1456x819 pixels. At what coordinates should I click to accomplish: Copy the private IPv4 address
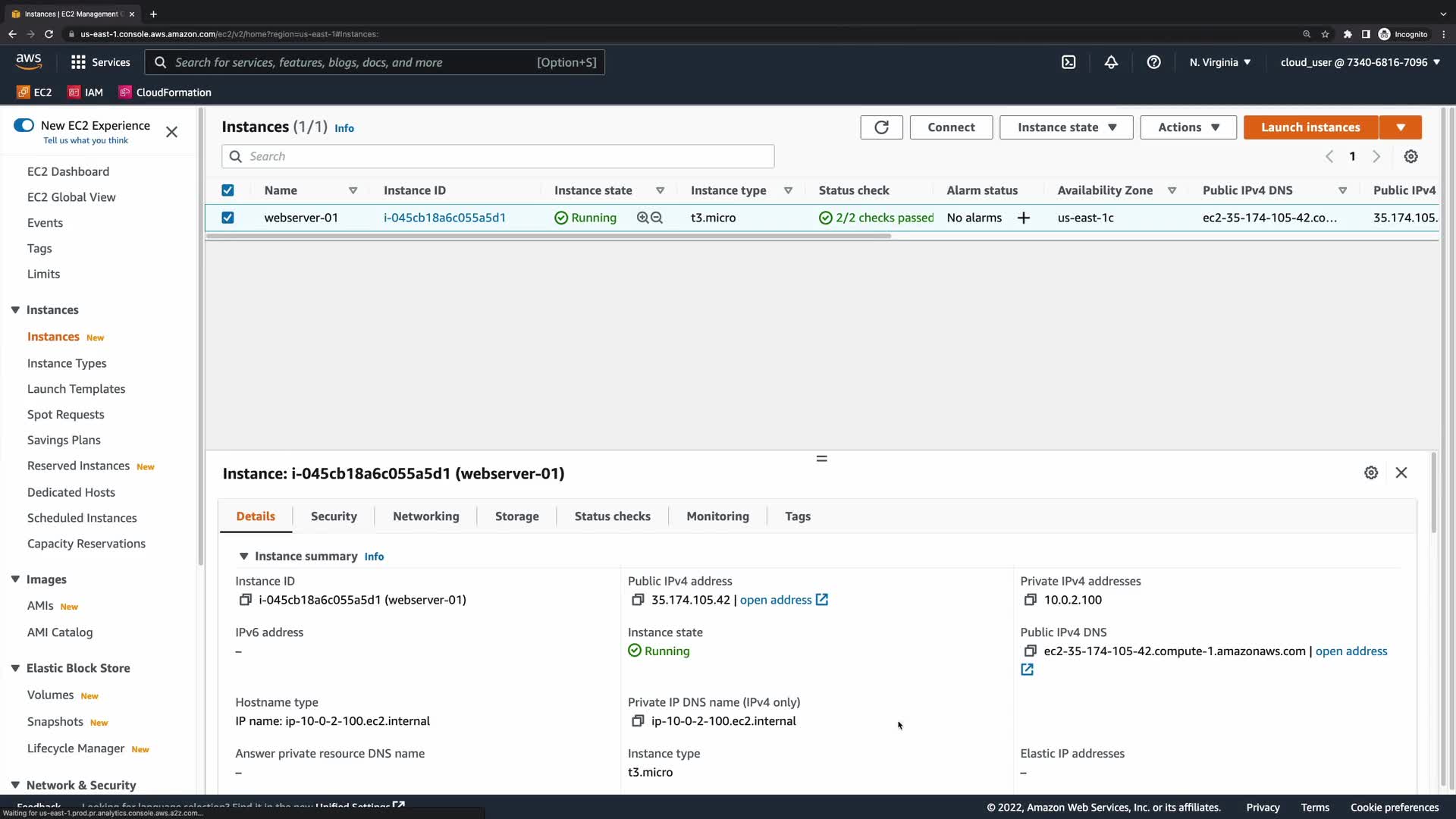[1030, 600]
